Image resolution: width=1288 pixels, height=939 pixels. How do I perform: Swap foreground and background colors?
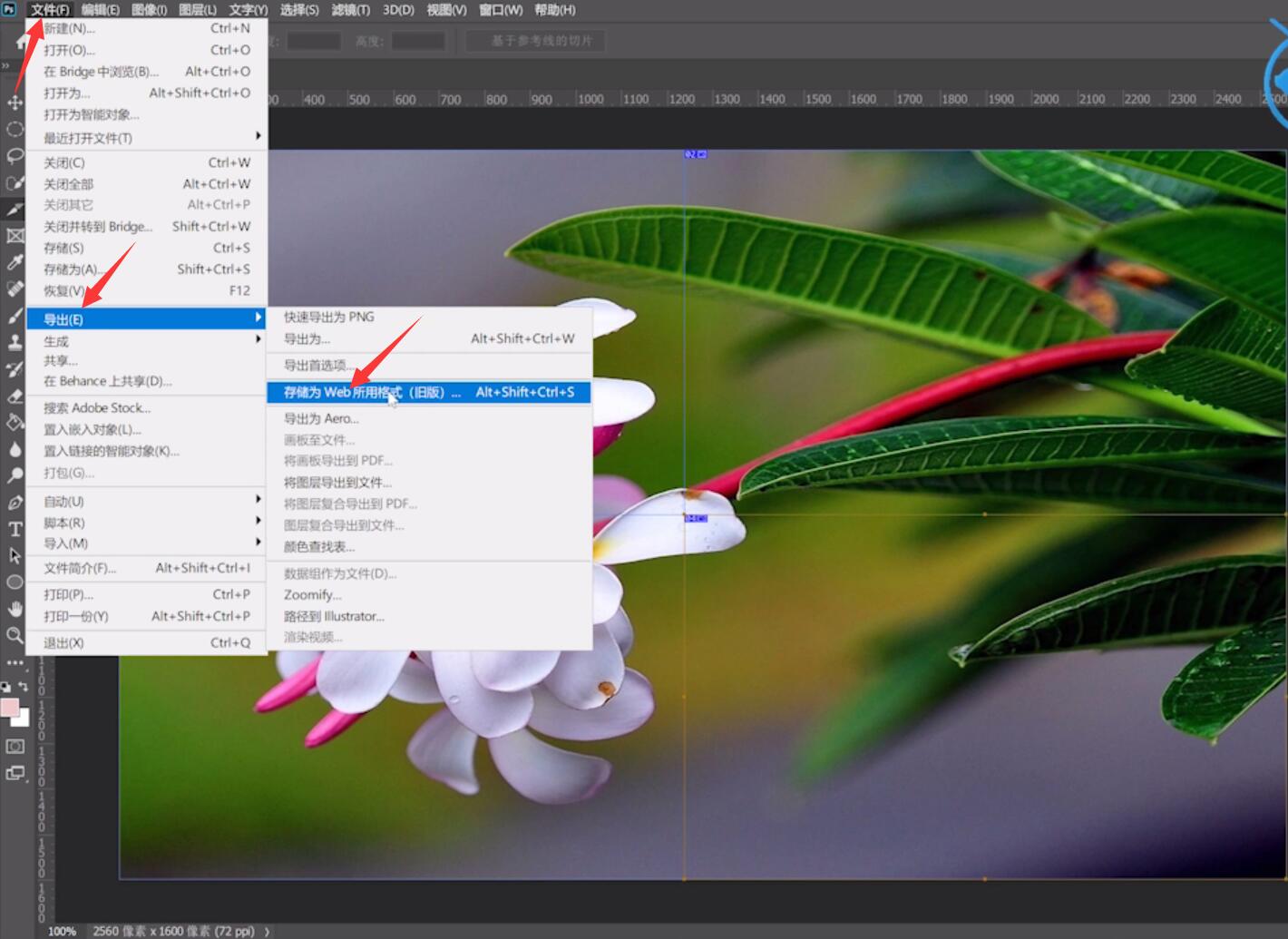pos(23,687)
